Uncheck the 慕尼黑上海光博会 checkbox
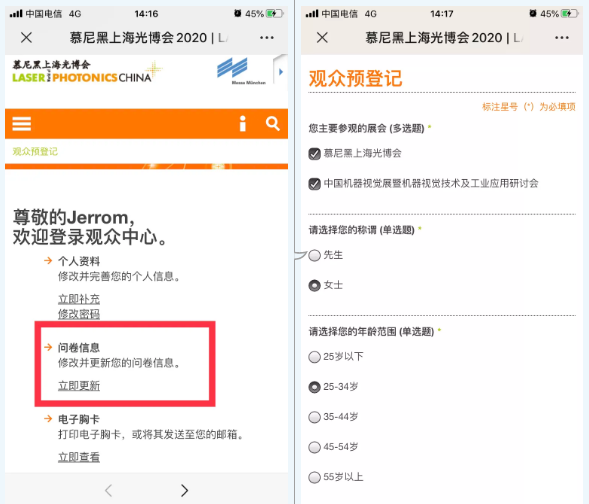 (314, 154)
